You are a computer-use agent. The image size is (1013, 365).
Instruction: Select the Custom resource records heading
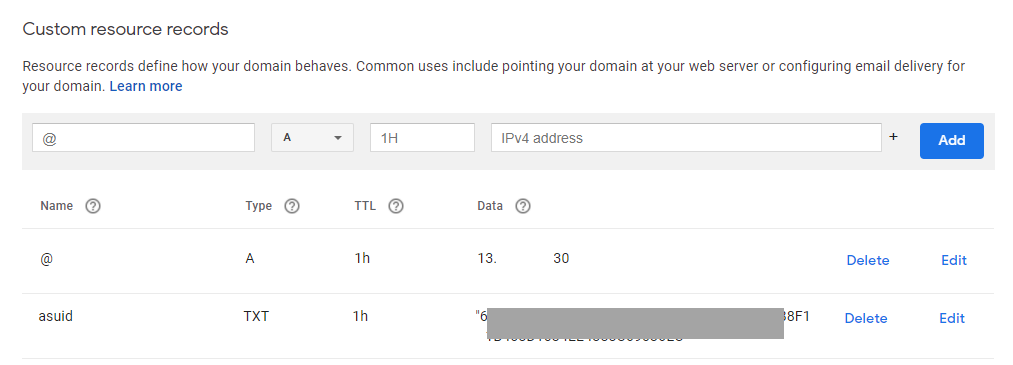(125, 29)
